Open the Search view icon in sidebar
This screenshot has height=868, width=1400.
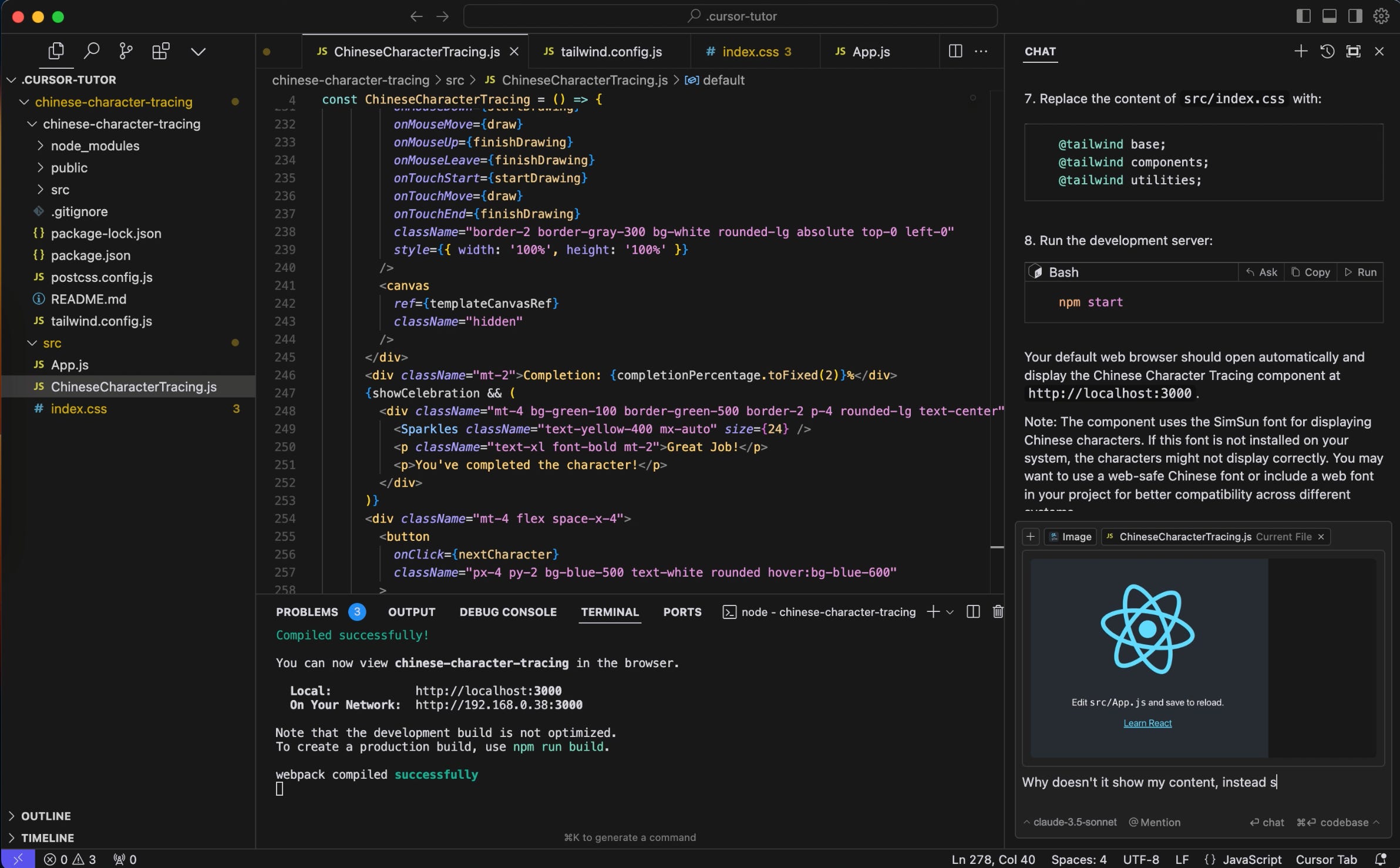(91, 51)
